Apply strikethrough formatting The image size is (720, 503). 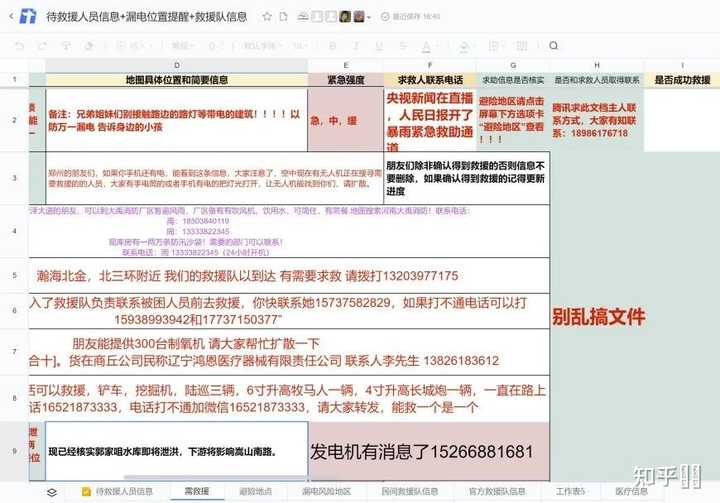(x=403, y=45)
